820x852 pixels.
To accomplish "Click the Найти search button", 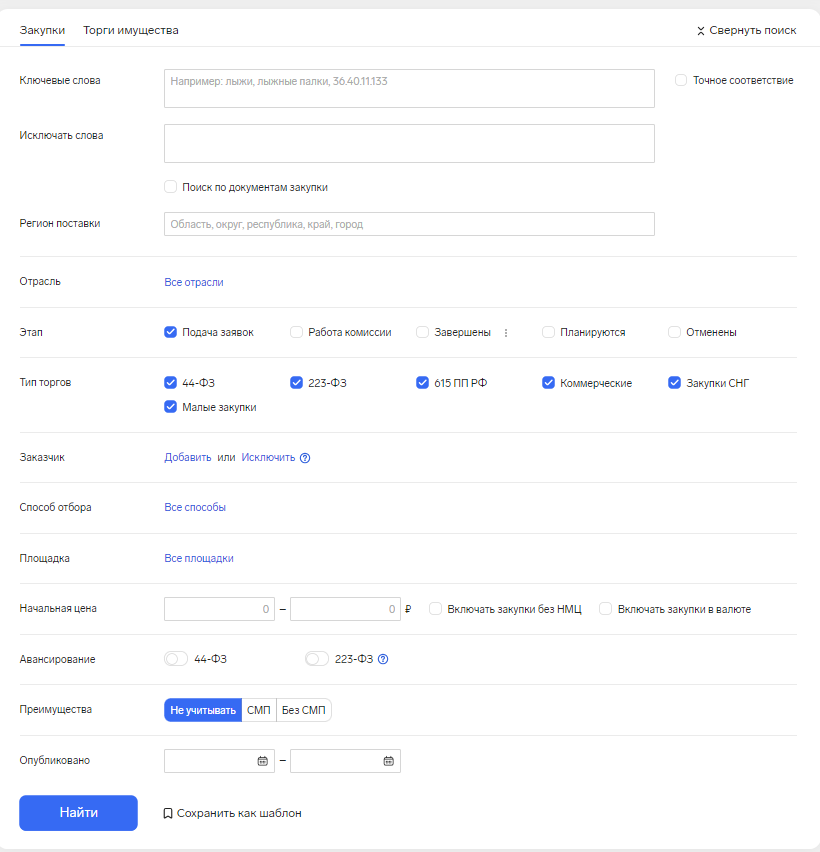I will 78,813.
